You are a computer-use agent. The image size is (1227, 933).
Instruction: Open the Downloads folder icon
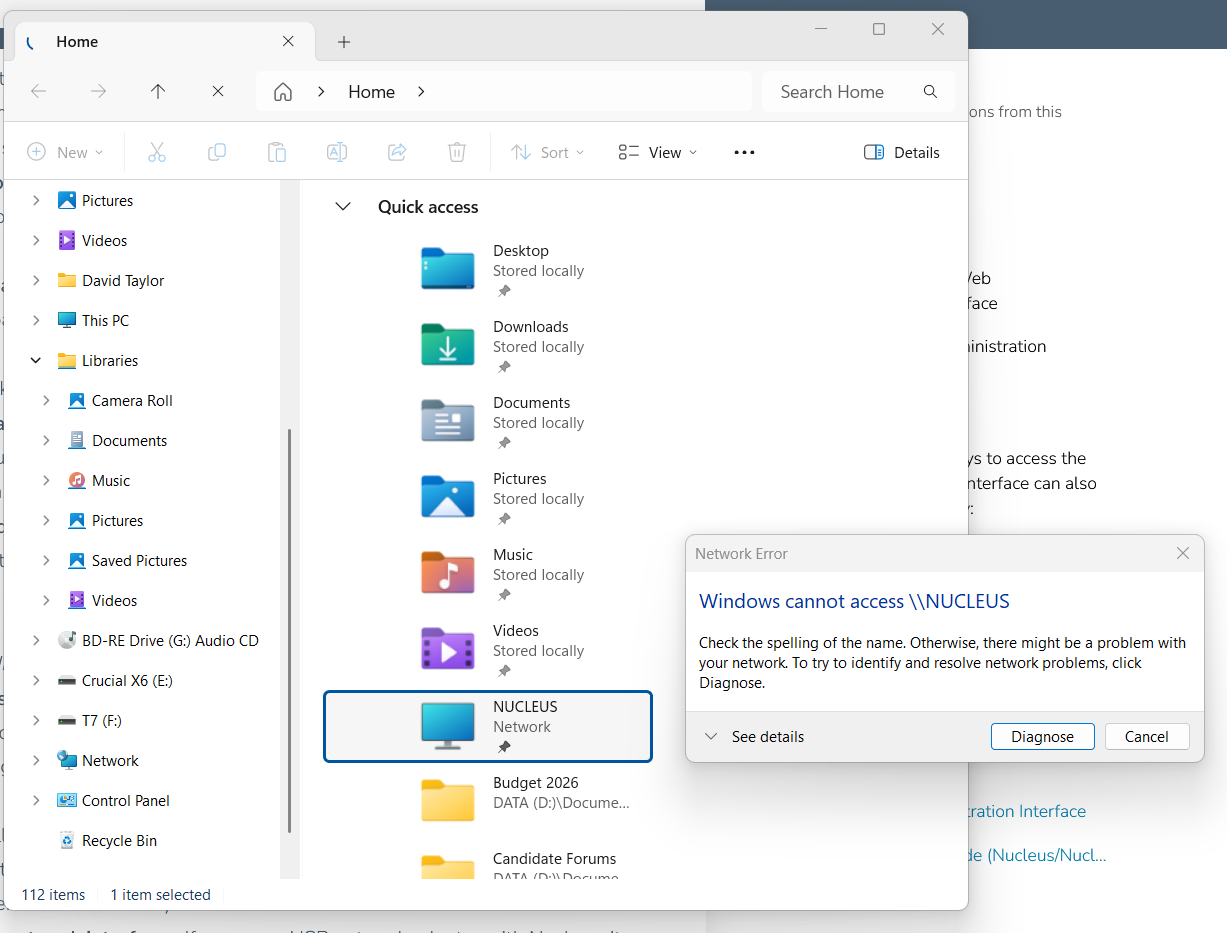(447, 345)
